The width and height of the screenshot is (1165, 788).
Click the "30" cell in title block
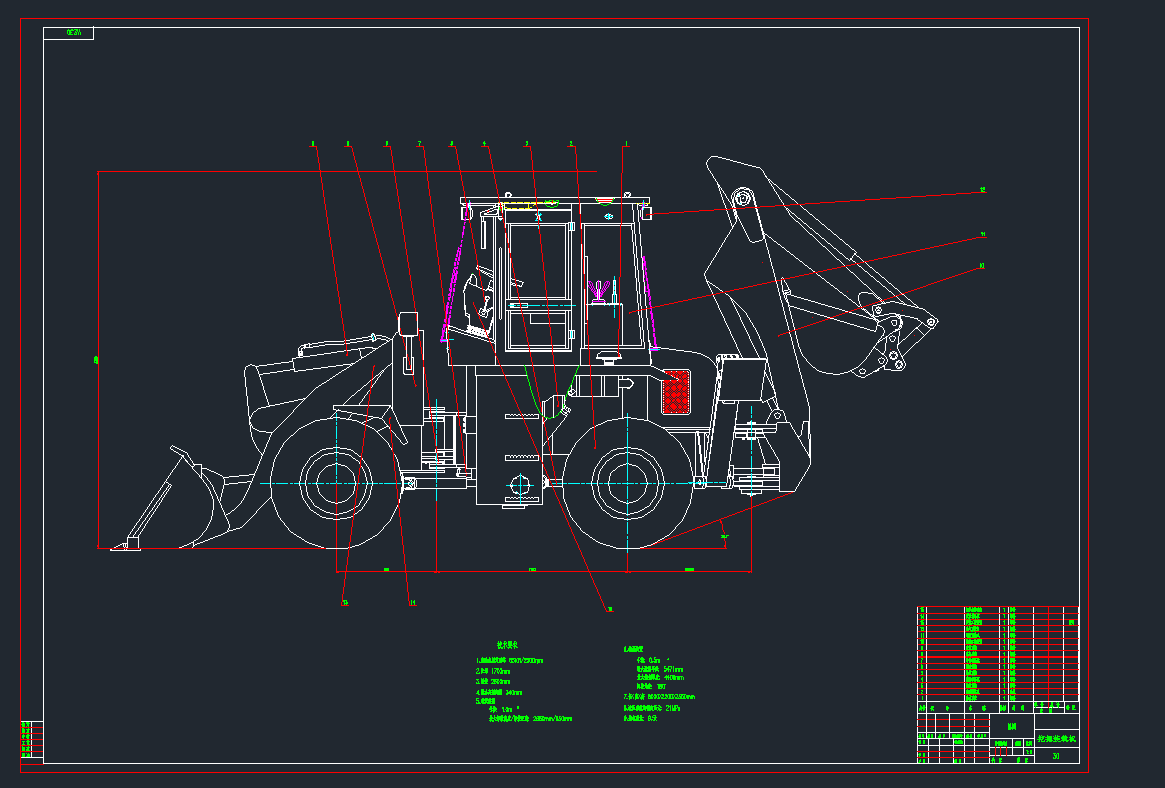click(1057, 757)
